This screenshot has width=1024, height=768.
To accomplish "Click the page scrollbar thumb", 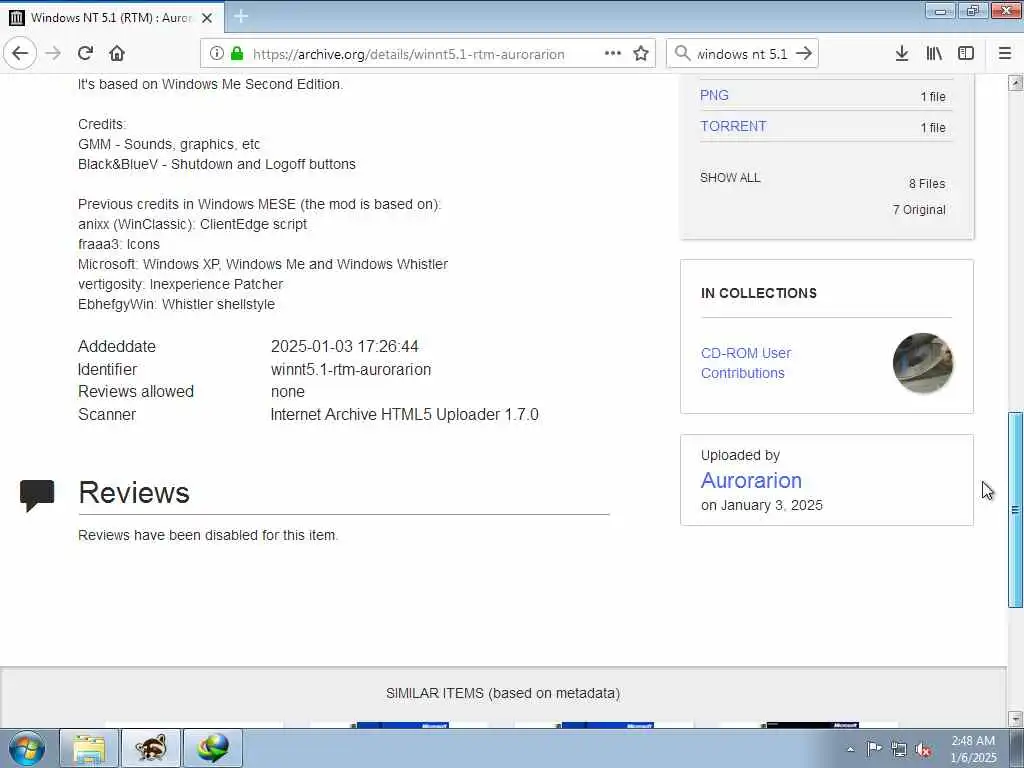I will pos(1015,509).
